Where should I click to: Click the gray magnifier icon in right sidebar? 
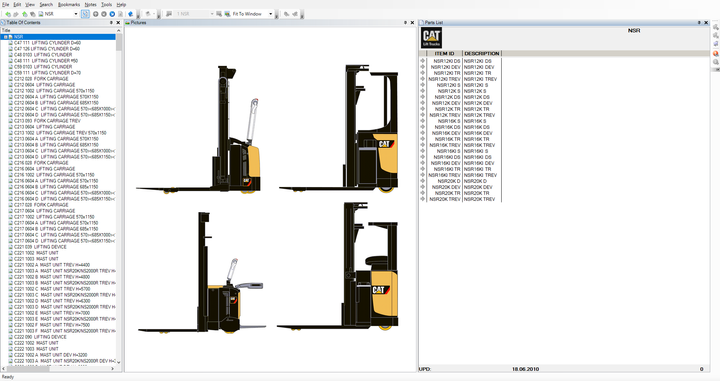click(715, 62)
